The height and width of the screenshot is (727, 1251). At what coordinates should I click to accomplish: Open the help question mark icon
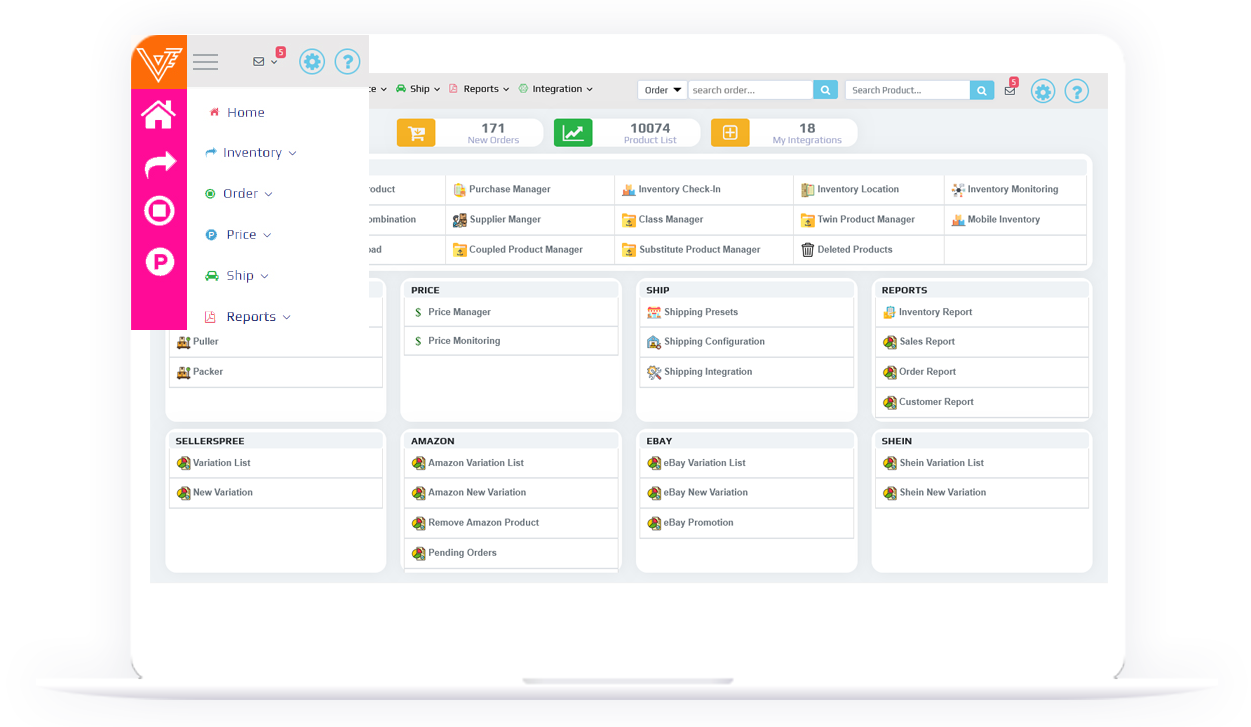point(1077,91)
